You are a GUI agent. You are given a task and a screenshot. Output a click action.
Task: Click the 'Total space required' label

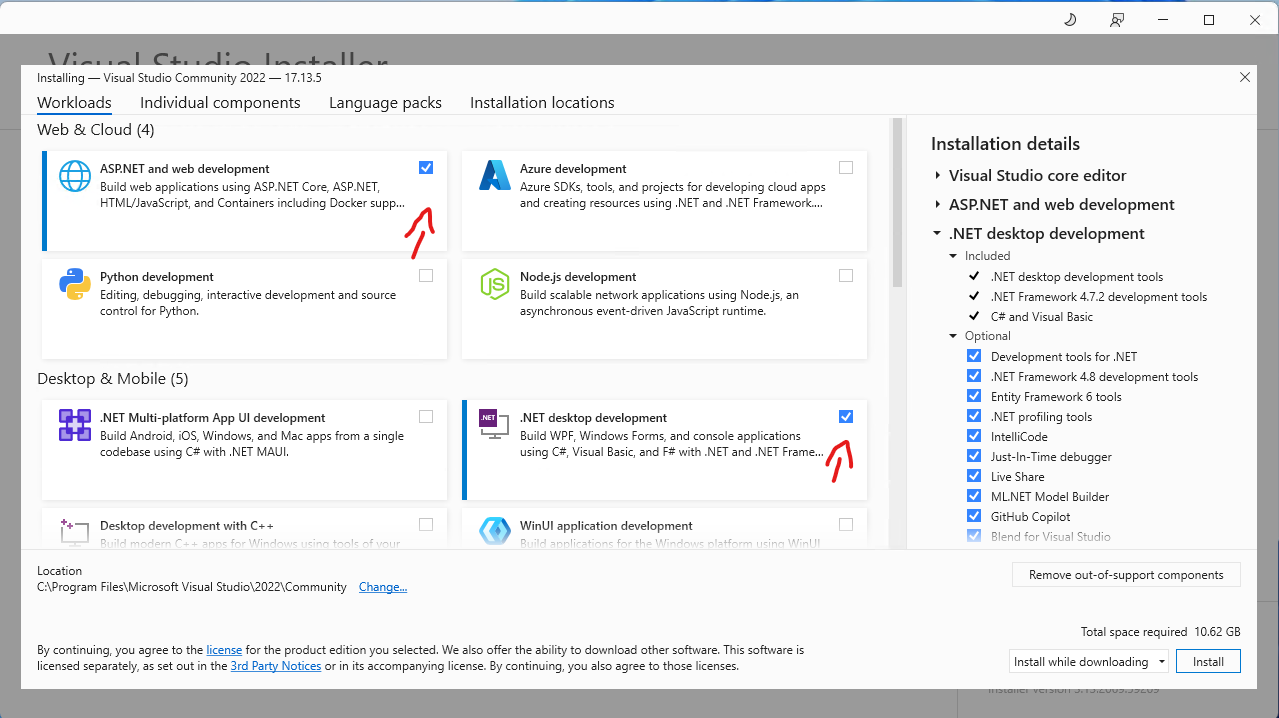click(x=1134, y=632)
